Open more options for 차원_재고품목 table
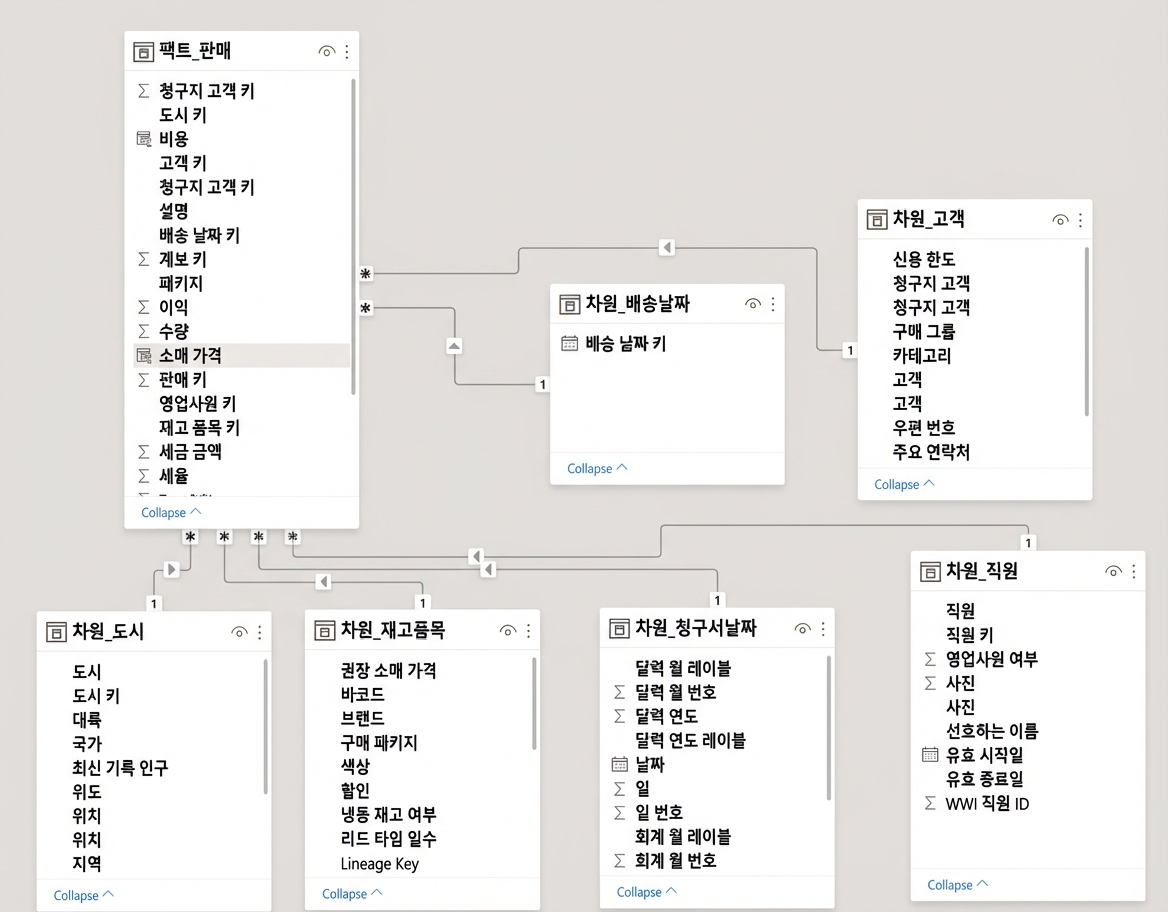The height and width of the screenshot is (912, 1168). (528, 631)
